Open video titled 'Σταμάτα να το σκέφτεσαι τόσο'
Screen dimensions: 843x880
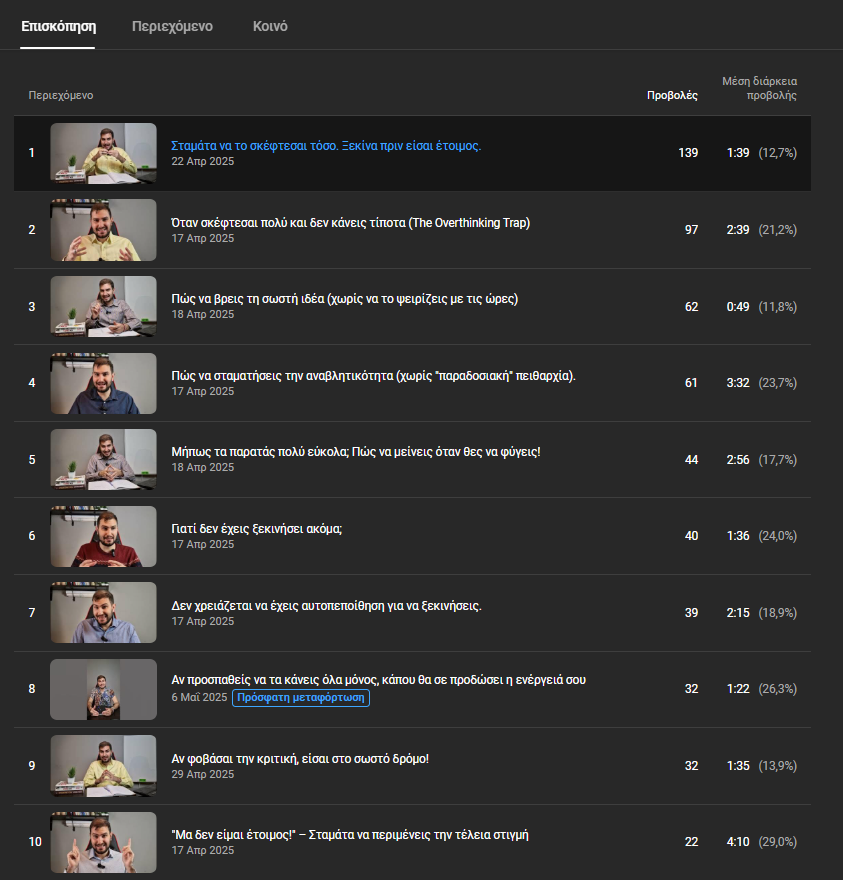coord(326,145)
